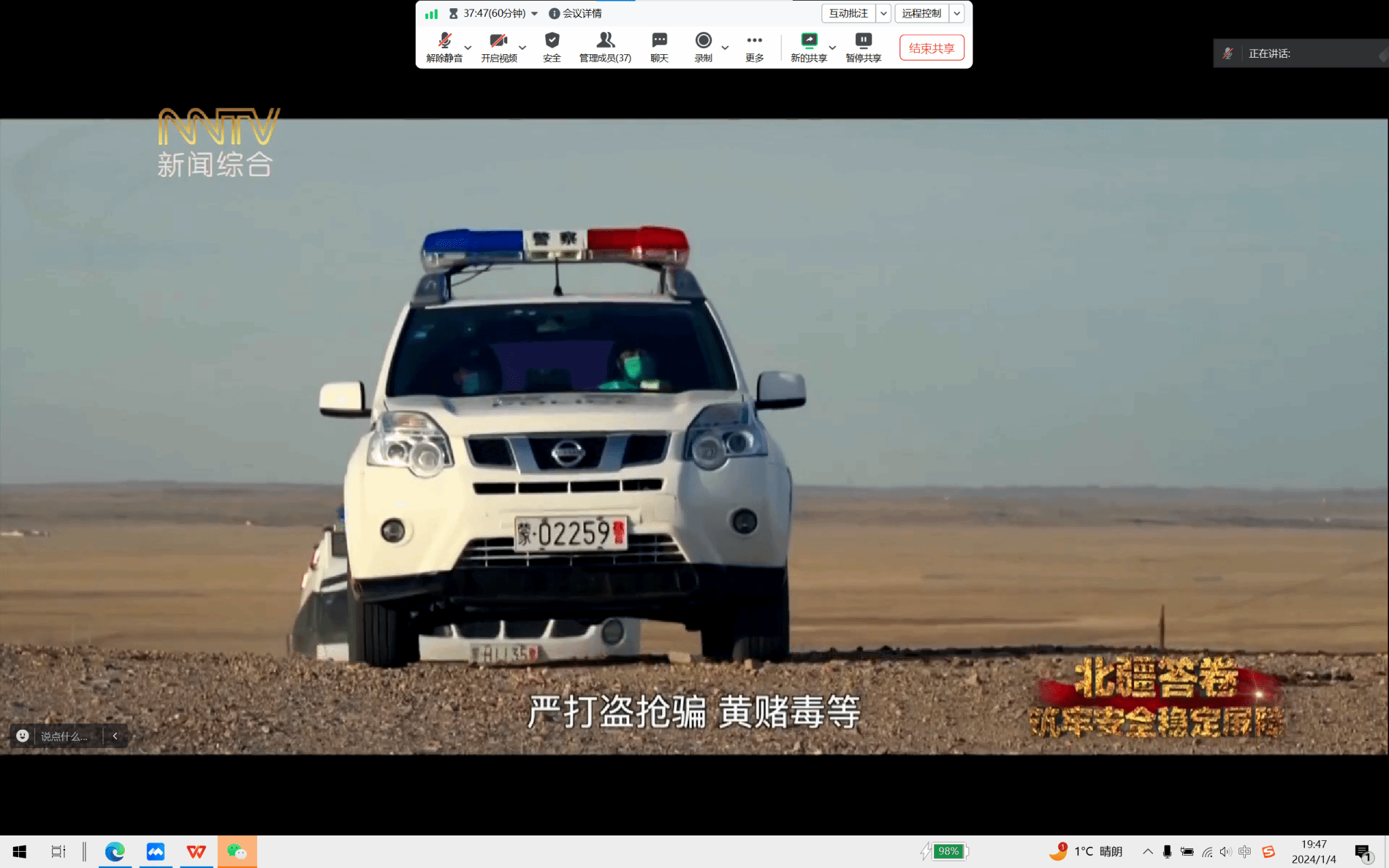Screen dimensions: 1389x868
Task: Click 新的共享 new share icon
Action: point(808,42)
